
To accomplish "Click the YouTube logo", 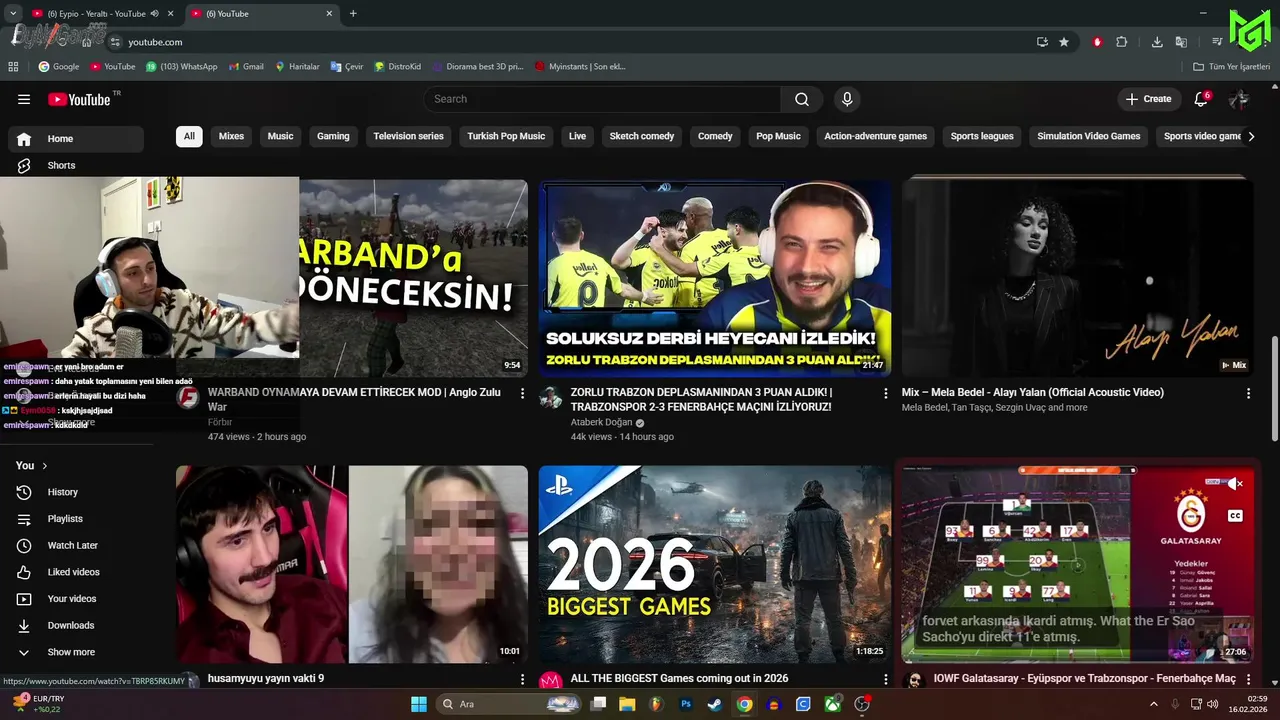I will [79, 99].
